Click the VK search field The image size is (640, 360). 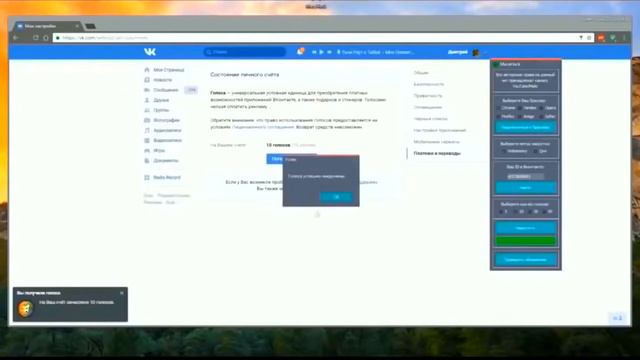(x=244, y=52)
